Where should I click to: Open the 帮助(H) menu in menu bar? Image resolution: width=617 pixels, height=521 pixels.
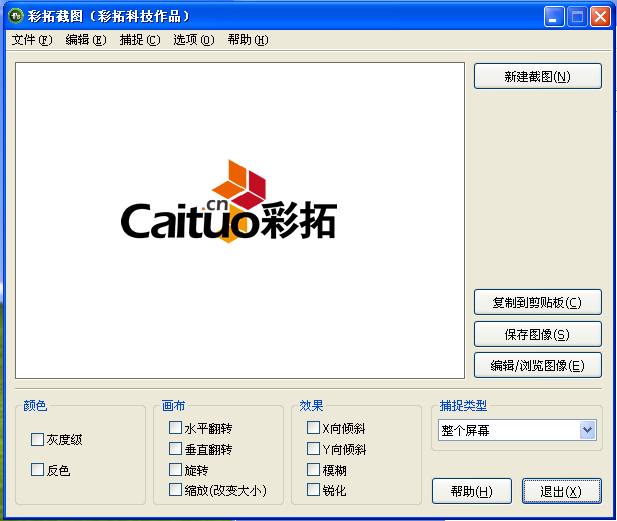point(248,40)
